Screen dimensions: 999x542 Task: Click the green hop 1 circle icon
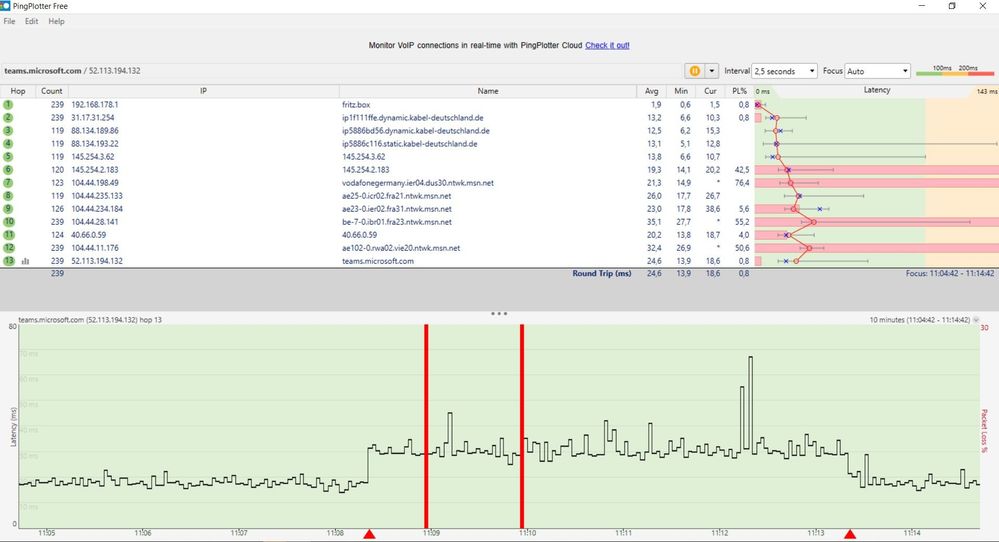pyautogui.click(x=8, y=104)
